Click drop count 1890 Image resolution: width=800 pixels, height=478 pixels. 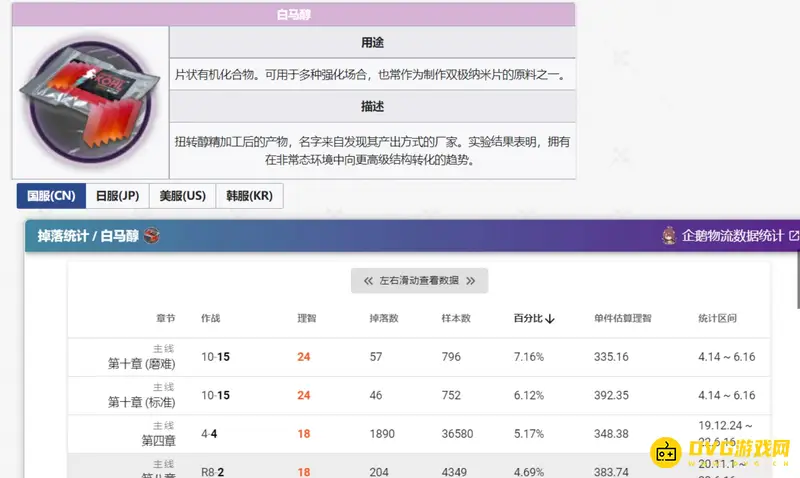pos(382,434)
